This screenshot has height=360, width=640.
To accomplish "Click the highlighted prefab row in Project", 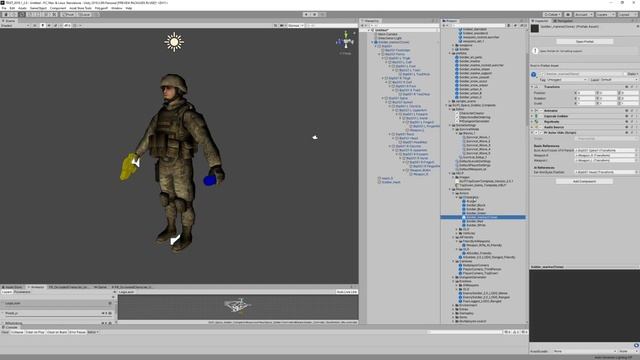I will (483, 218).
